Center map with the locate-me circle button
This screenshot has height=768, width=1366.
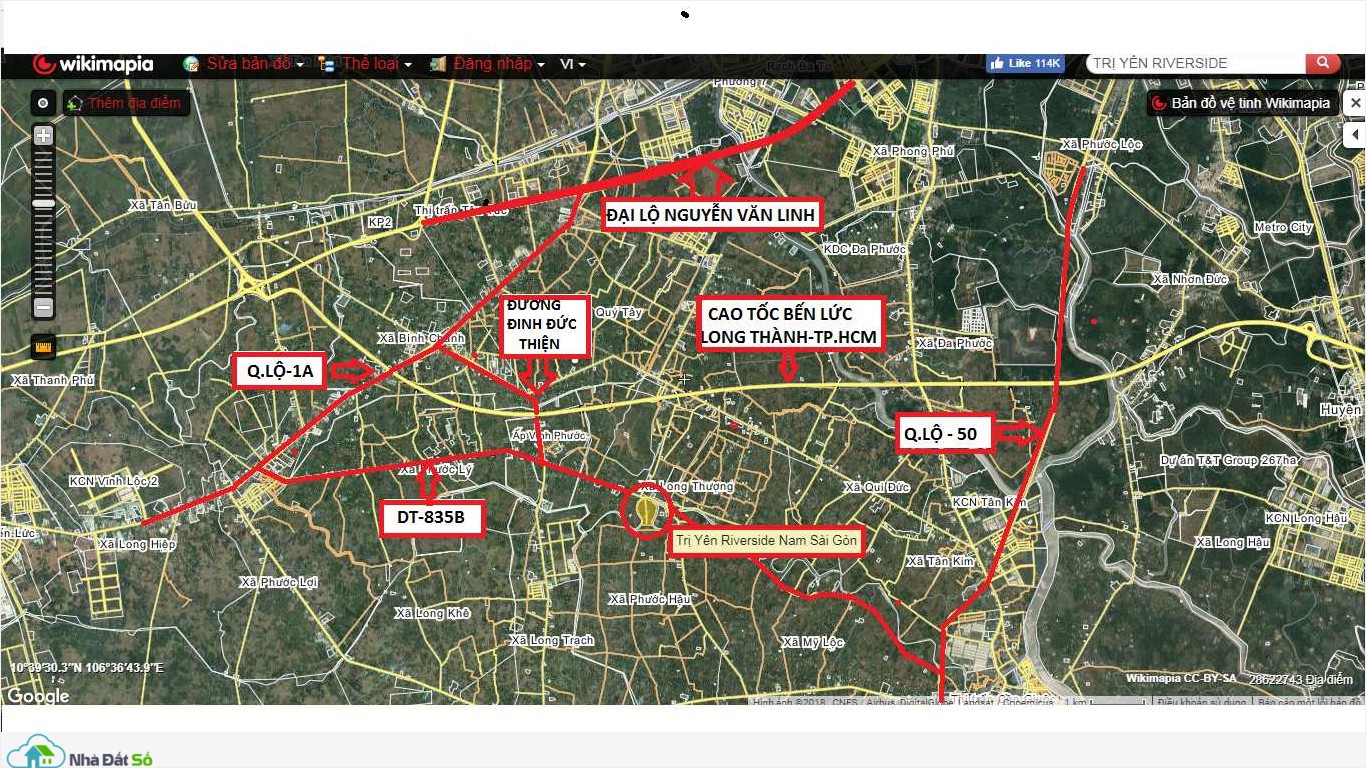tap(43, 103)
